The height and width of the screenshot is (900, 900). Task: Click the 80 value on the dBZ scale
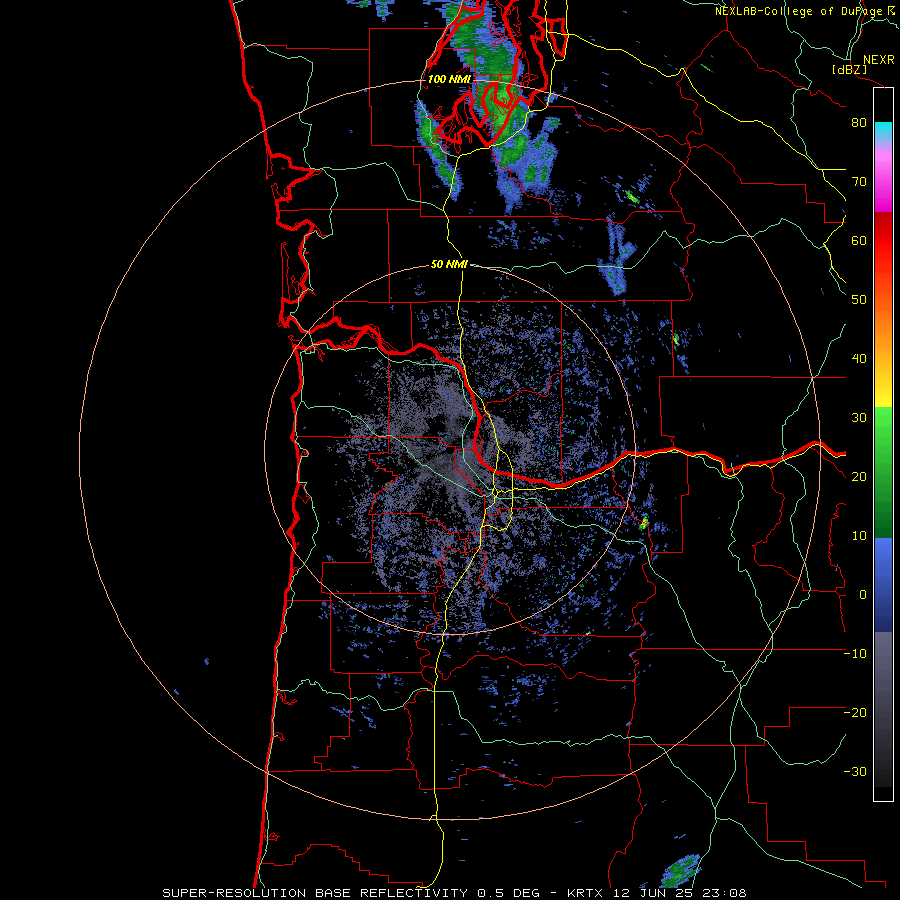(x=859, y=122)
